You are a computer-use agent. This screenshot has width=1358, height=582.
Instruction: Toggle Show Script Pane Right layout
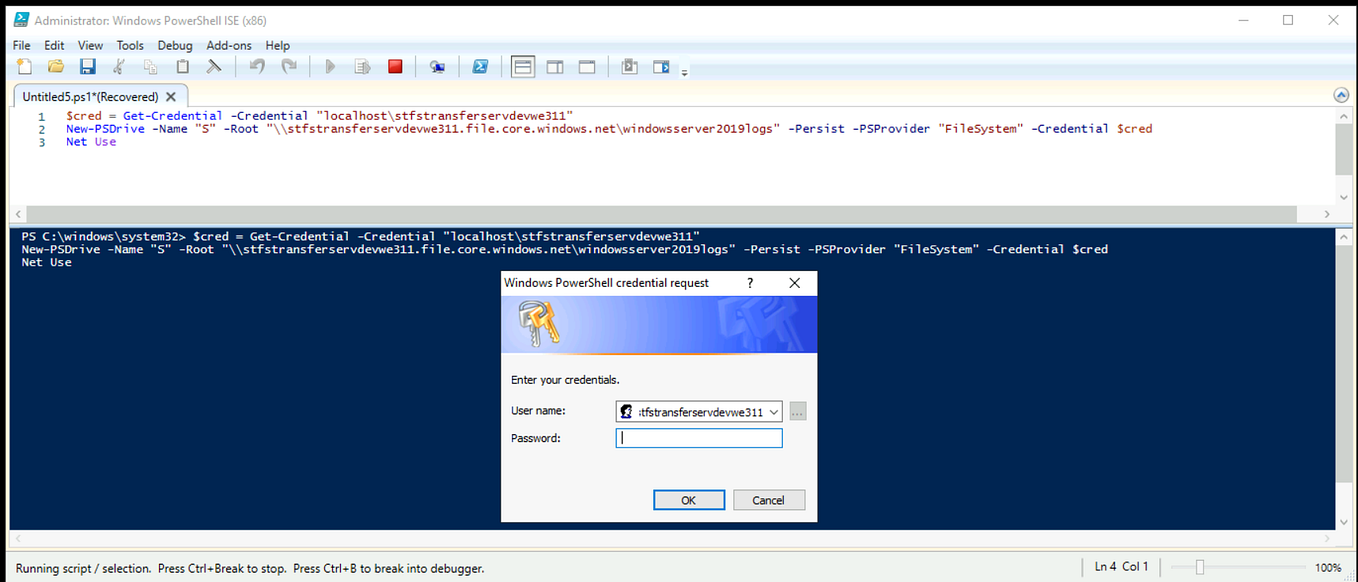555,66
